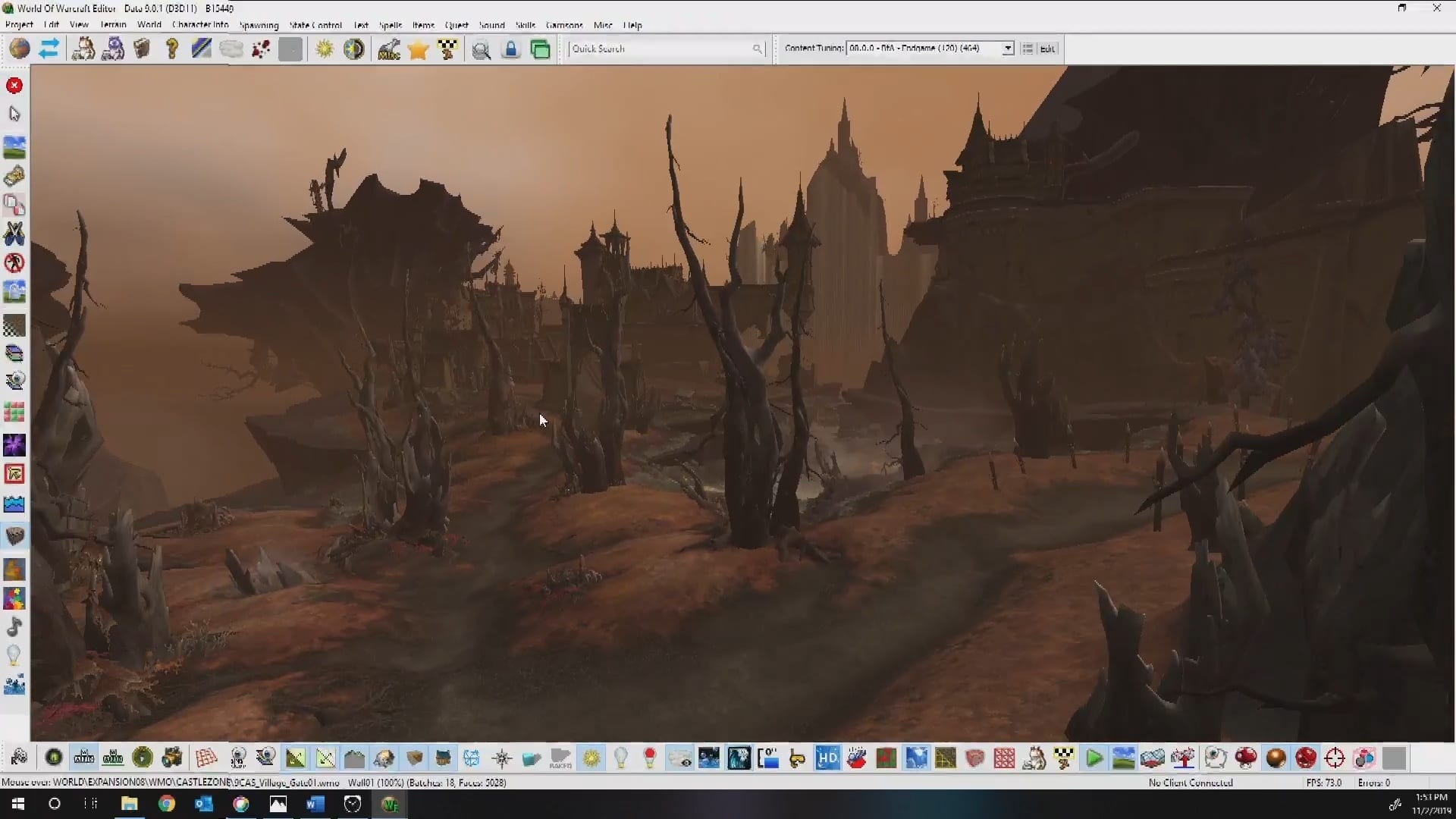Open the Terrain menu

113,25
